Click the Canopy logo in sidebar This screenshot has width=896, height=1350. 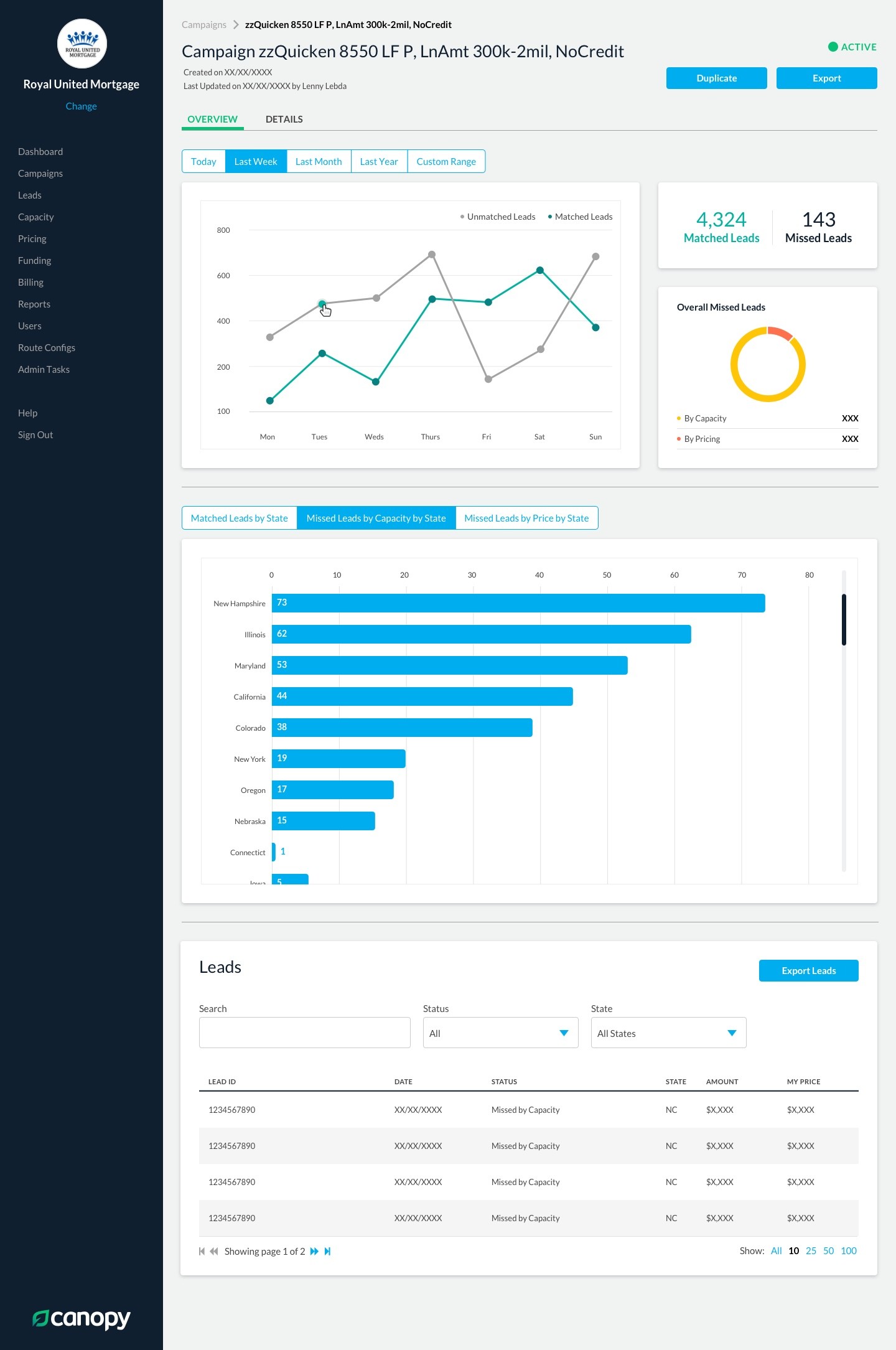pyautogui.click(x=82, y=1318)
